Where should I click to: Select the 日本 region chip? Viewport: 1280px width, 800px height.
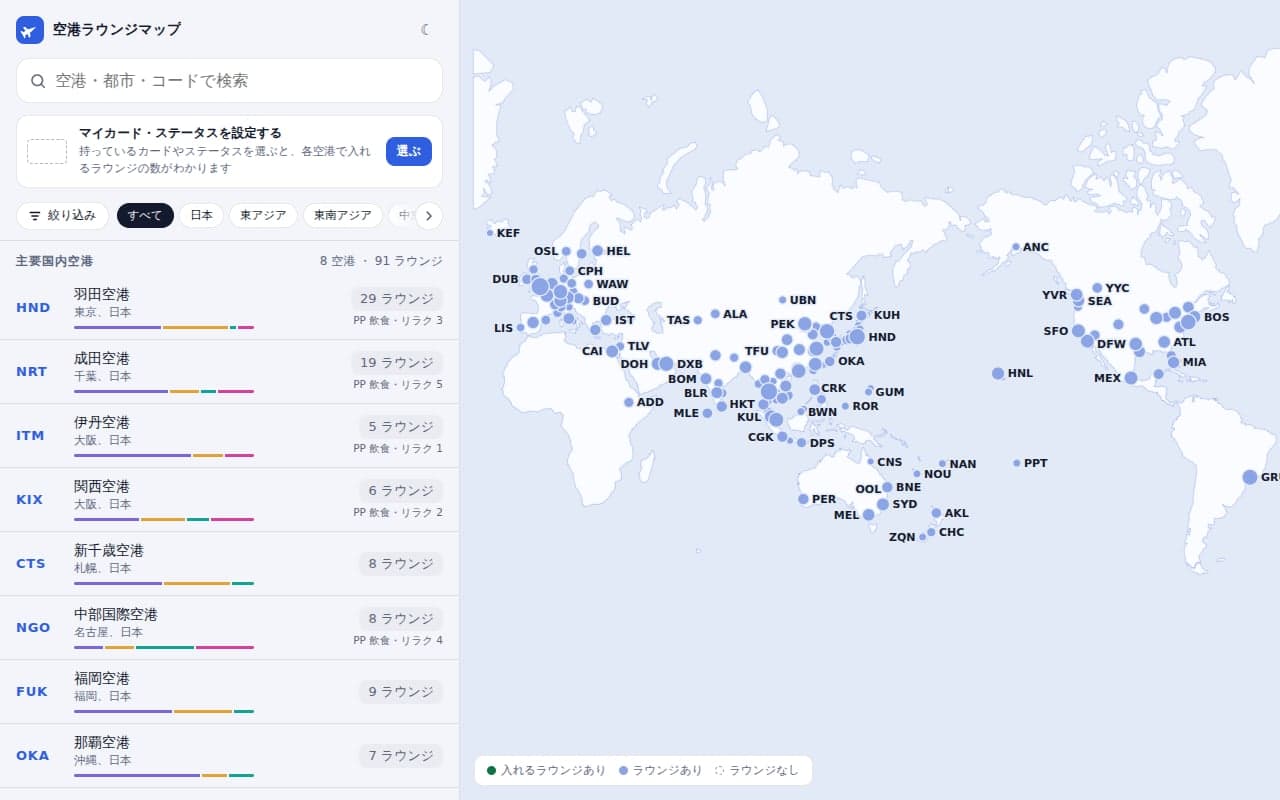tap(202, 215)
